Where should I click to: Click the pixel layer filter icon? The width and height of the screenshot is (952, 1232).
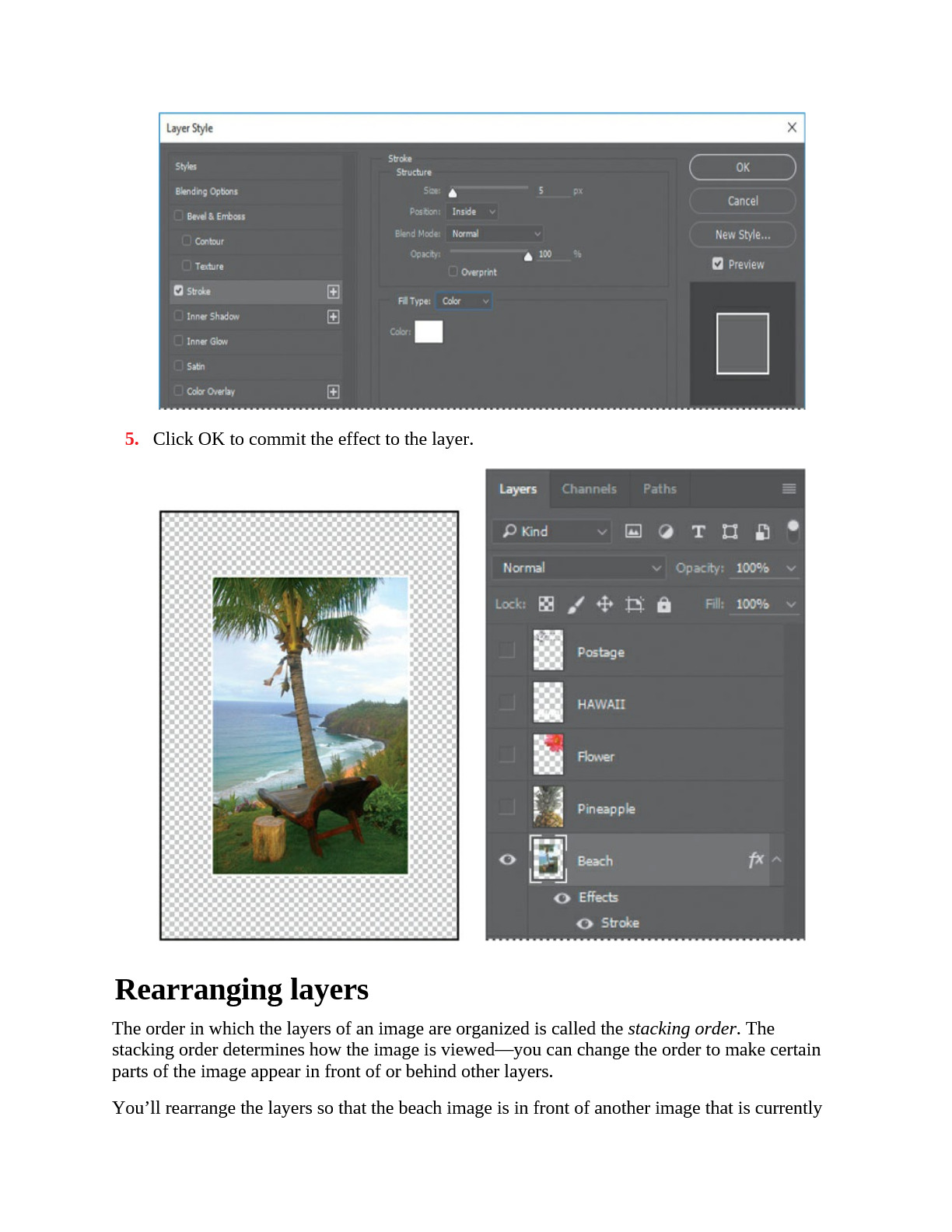pyautogui.click(x=633, y=531)
